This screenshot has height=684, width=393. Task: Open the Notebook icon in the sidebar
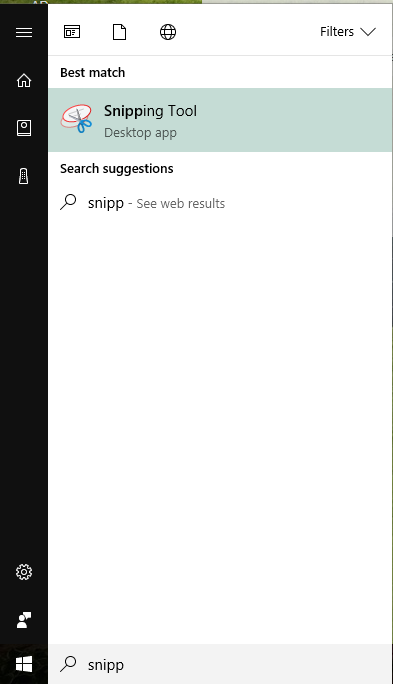coord(24,128)
